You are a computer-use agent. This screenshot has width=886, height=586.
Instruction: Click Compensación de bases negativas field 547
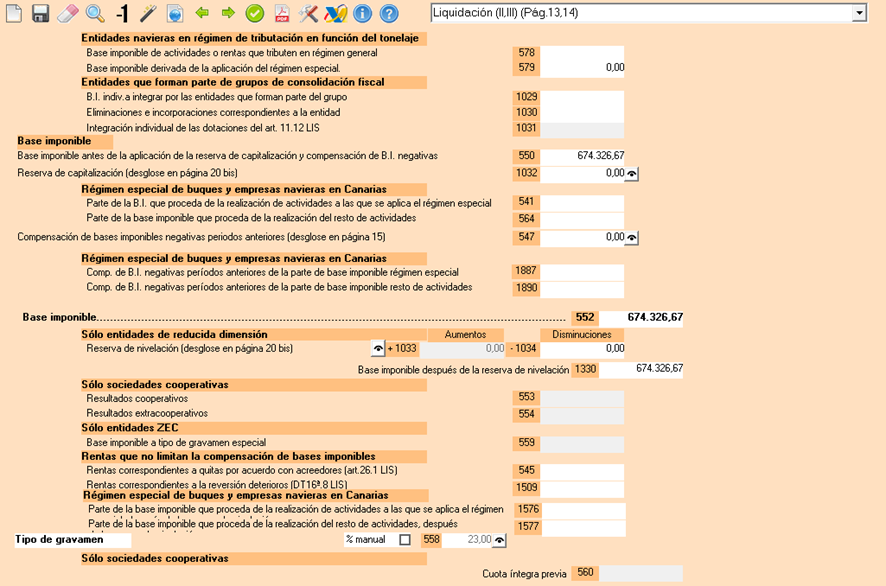click(583, 237)
